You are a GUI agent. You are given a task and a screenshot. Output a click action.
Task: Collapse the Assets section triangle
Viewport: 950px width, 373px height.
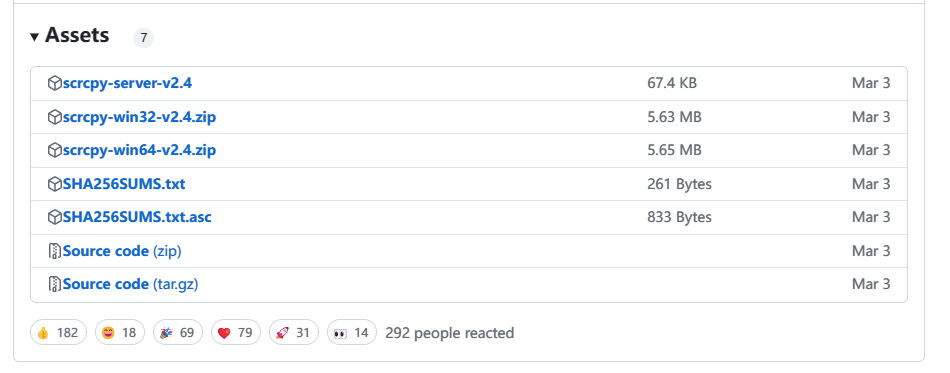35,38
